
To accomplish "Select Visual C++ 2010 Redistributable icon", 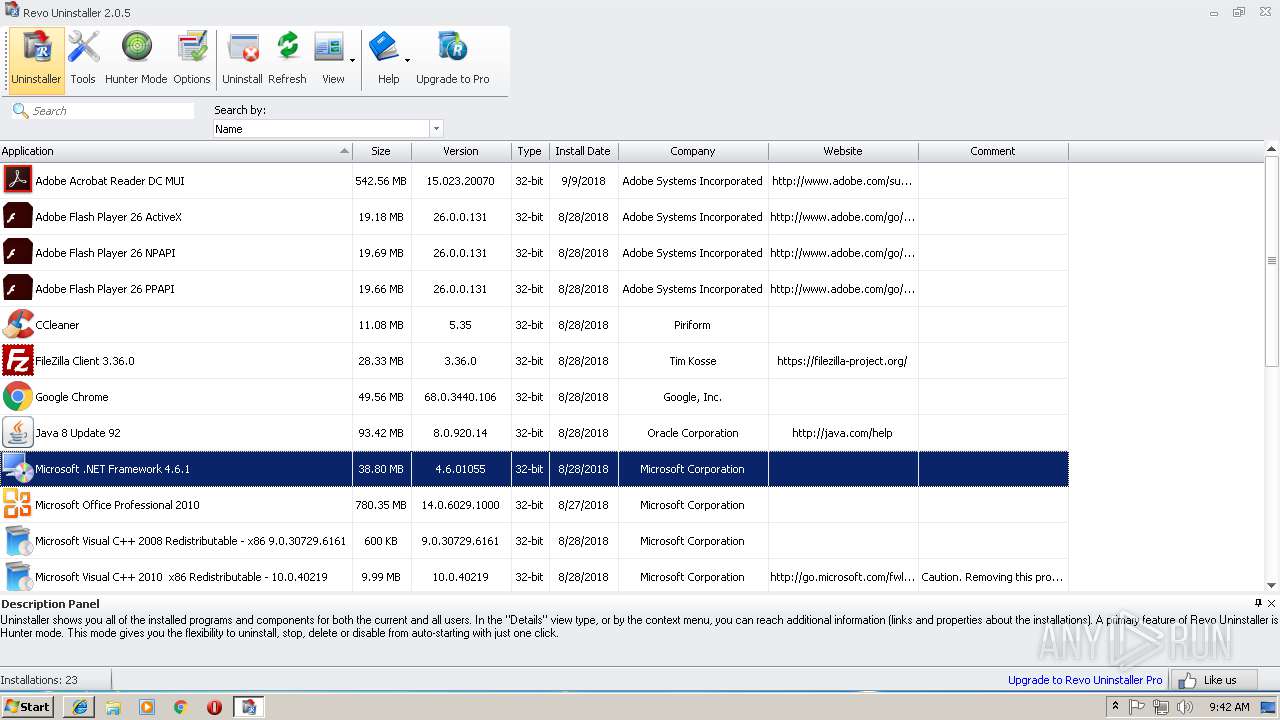I will coord(17,576).
